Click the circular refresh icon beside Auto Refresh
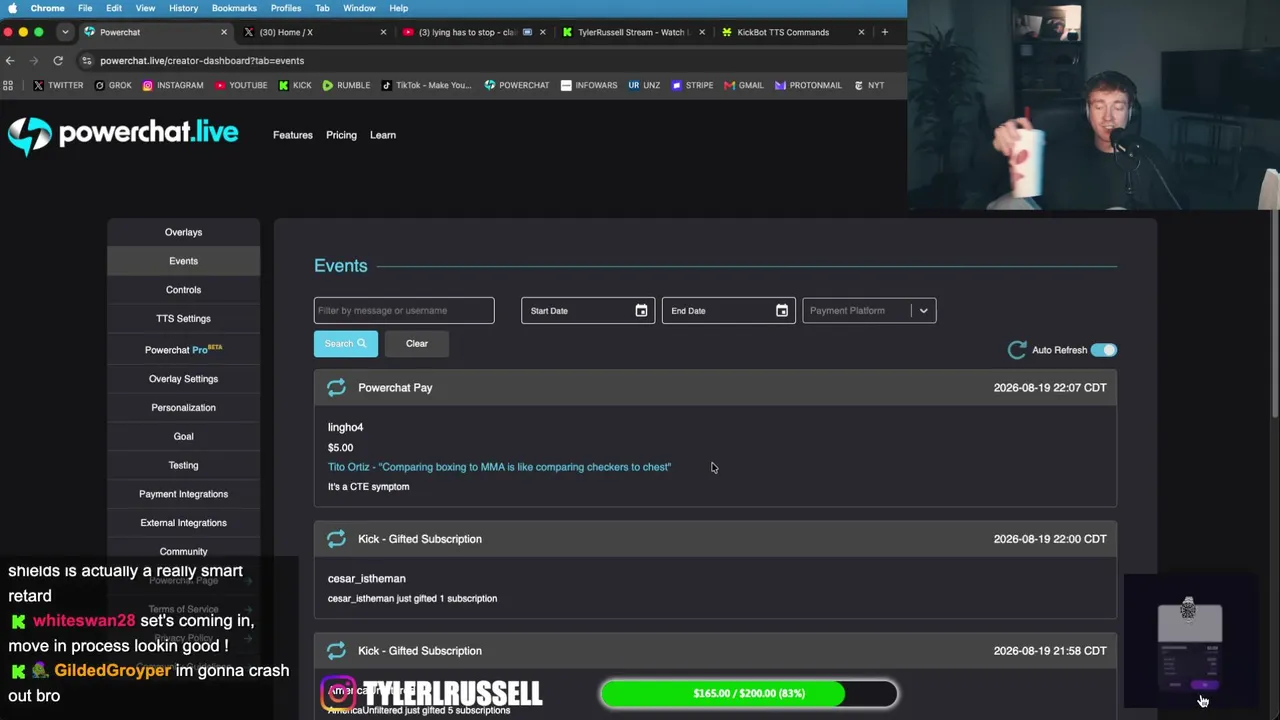Viewport: 1280px width, 720px height. 1017,350
